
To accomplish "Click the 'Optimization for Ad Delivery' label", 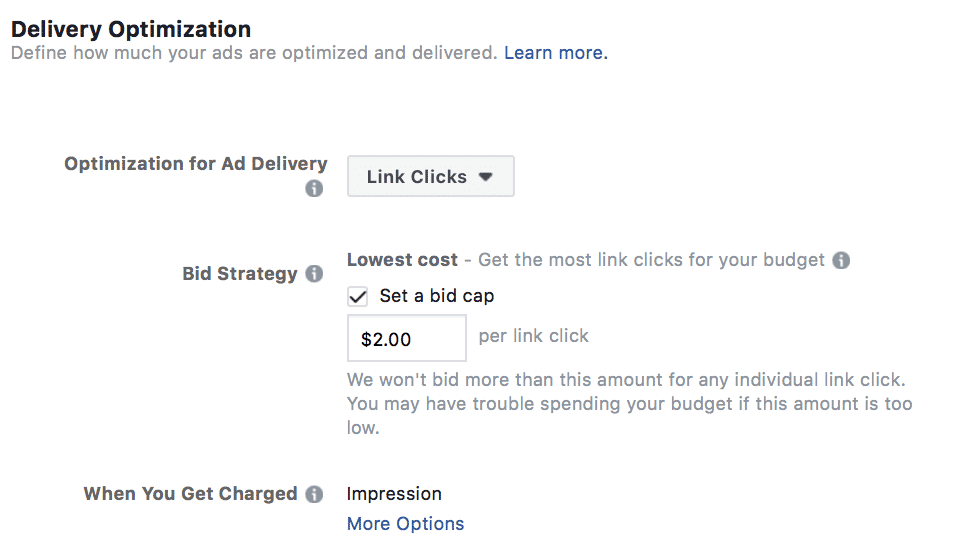I will coord(196,164).
